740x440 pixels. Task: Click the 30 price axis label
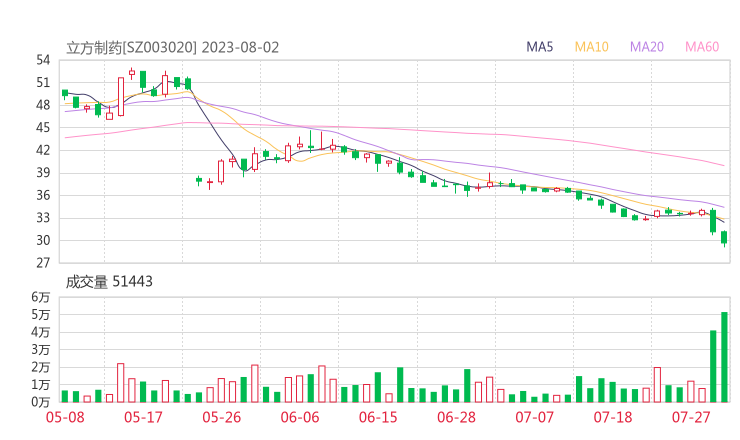43,240
